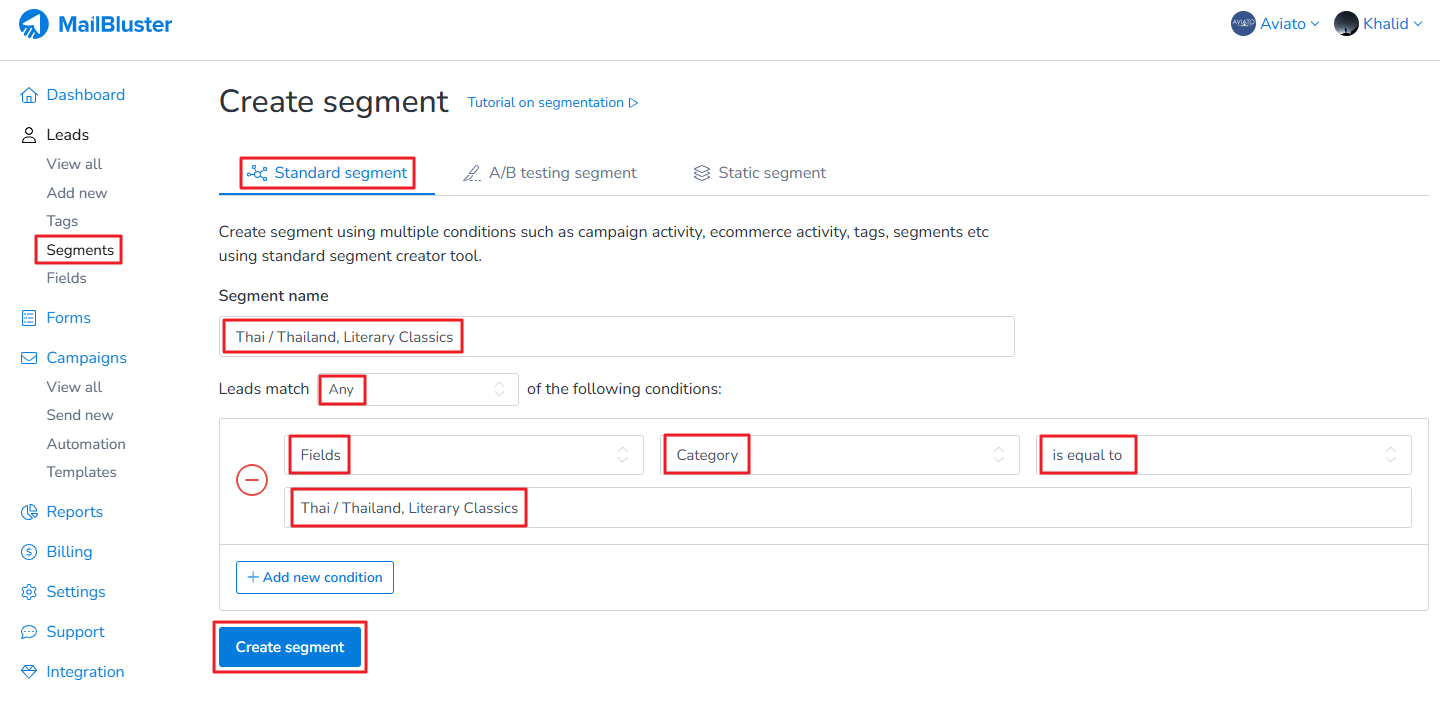This screenshot has height=702, width=1440.
Task: Click the Settings gear icon
Action: click(x=29, y=592)
